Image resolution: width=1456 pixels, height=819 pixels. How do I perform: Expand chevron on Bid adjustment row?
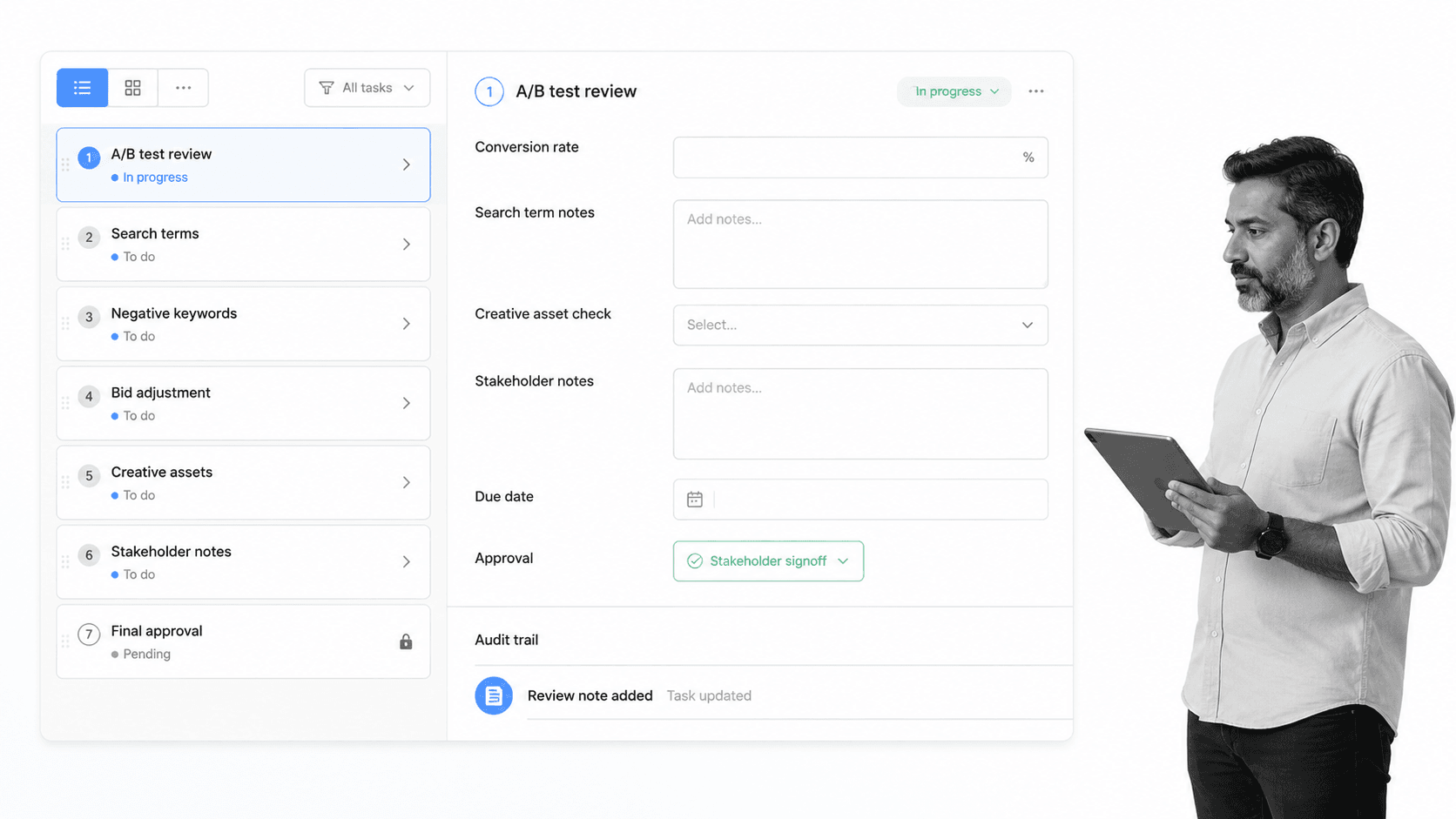click(406, 403)
